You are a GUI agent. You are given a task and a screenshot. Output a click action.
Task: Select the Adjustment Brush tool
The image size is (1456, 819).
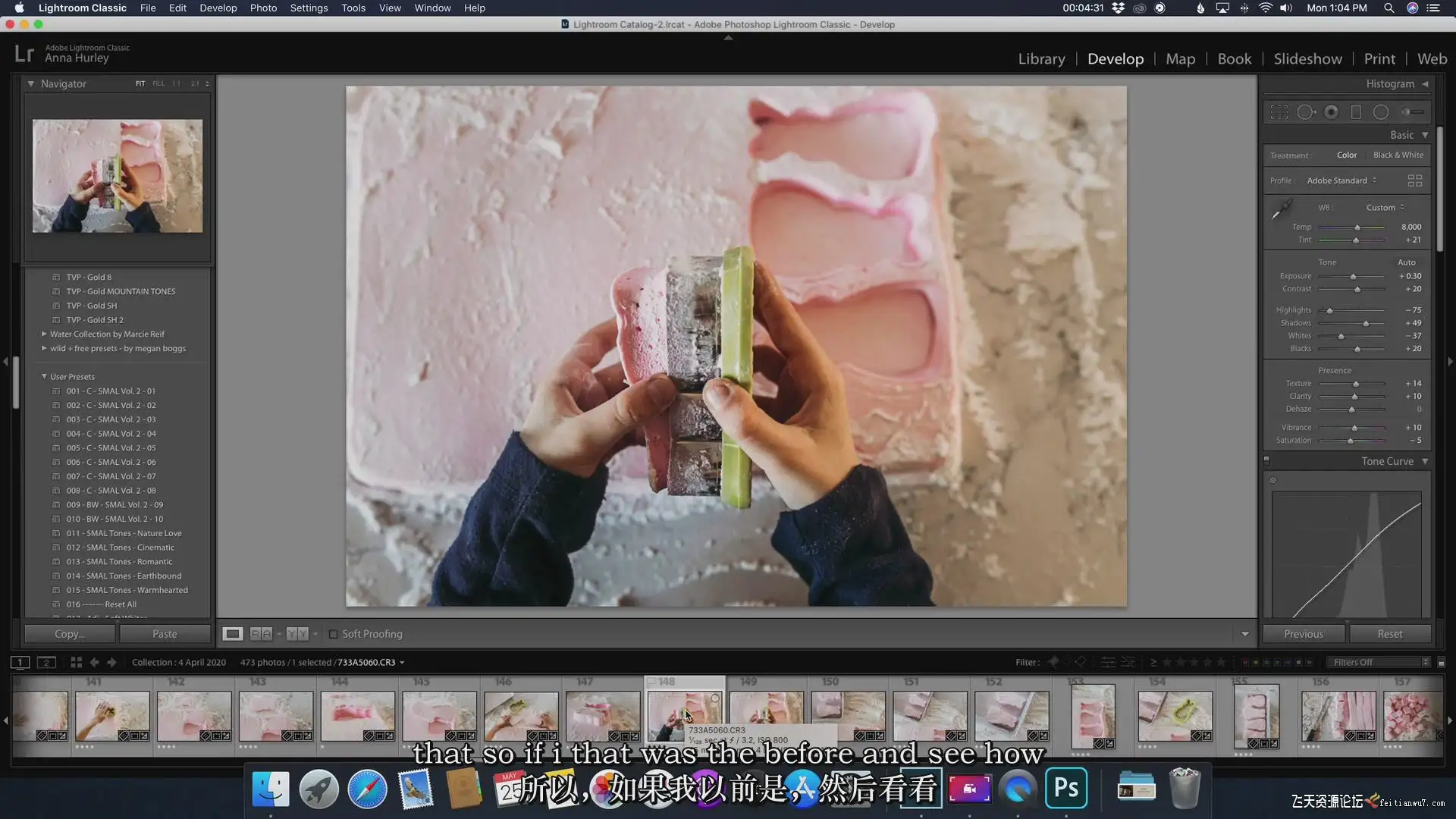click(1412, 112)
